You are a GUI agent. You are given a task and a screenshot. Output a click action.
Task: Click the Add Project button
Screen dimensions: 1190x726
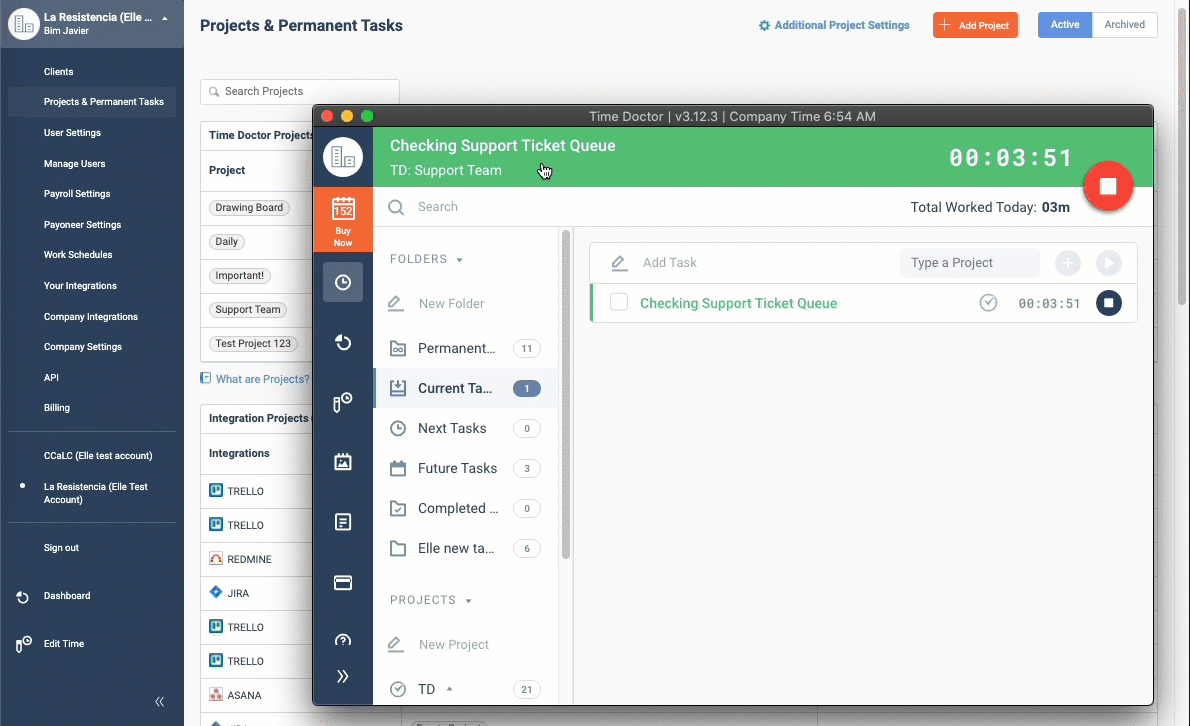(975, 25)
